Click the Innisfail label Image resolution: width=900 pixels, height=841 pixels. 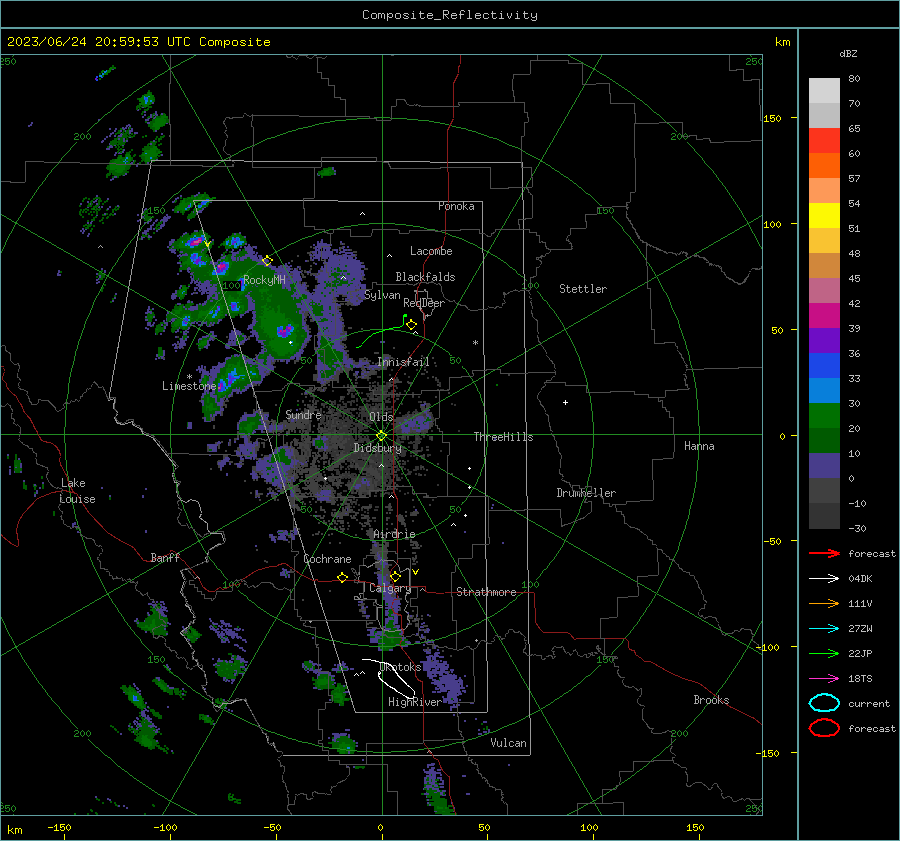pyautogui.click(x=403, y=362)
